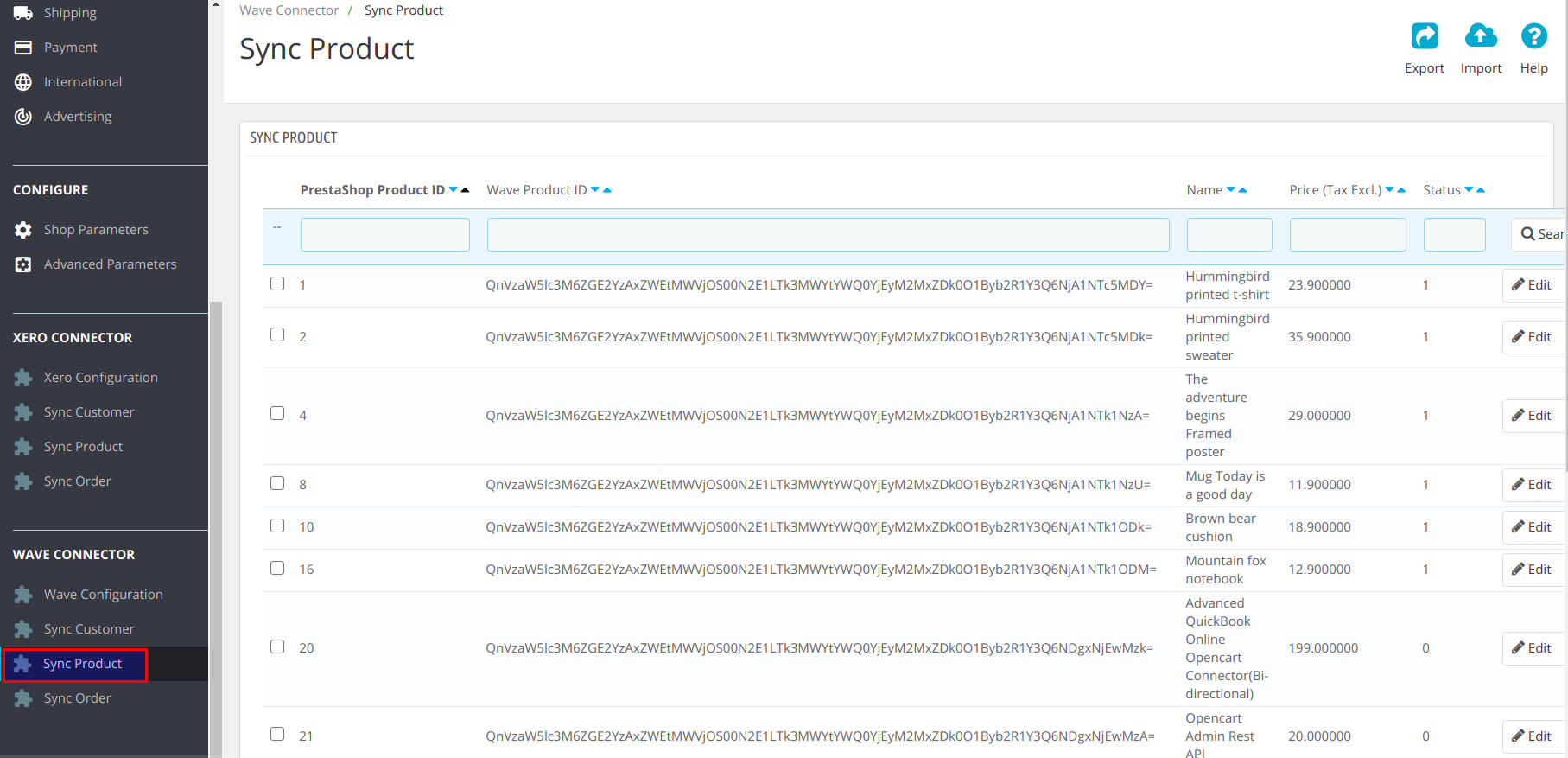Click puzzle icon beside Xero Sync Order

pos(23,481)
